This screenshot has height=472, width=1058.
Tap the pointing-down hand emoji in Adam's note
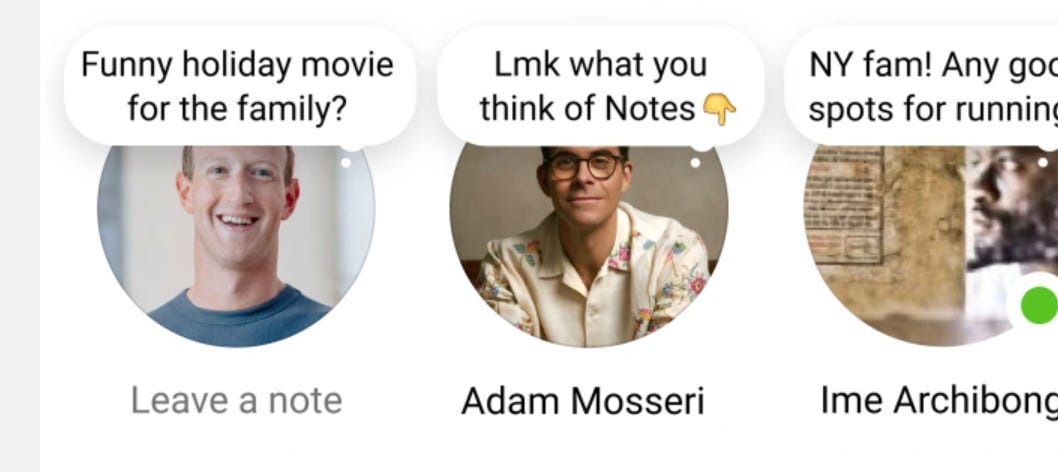click(x=719, y=109)
